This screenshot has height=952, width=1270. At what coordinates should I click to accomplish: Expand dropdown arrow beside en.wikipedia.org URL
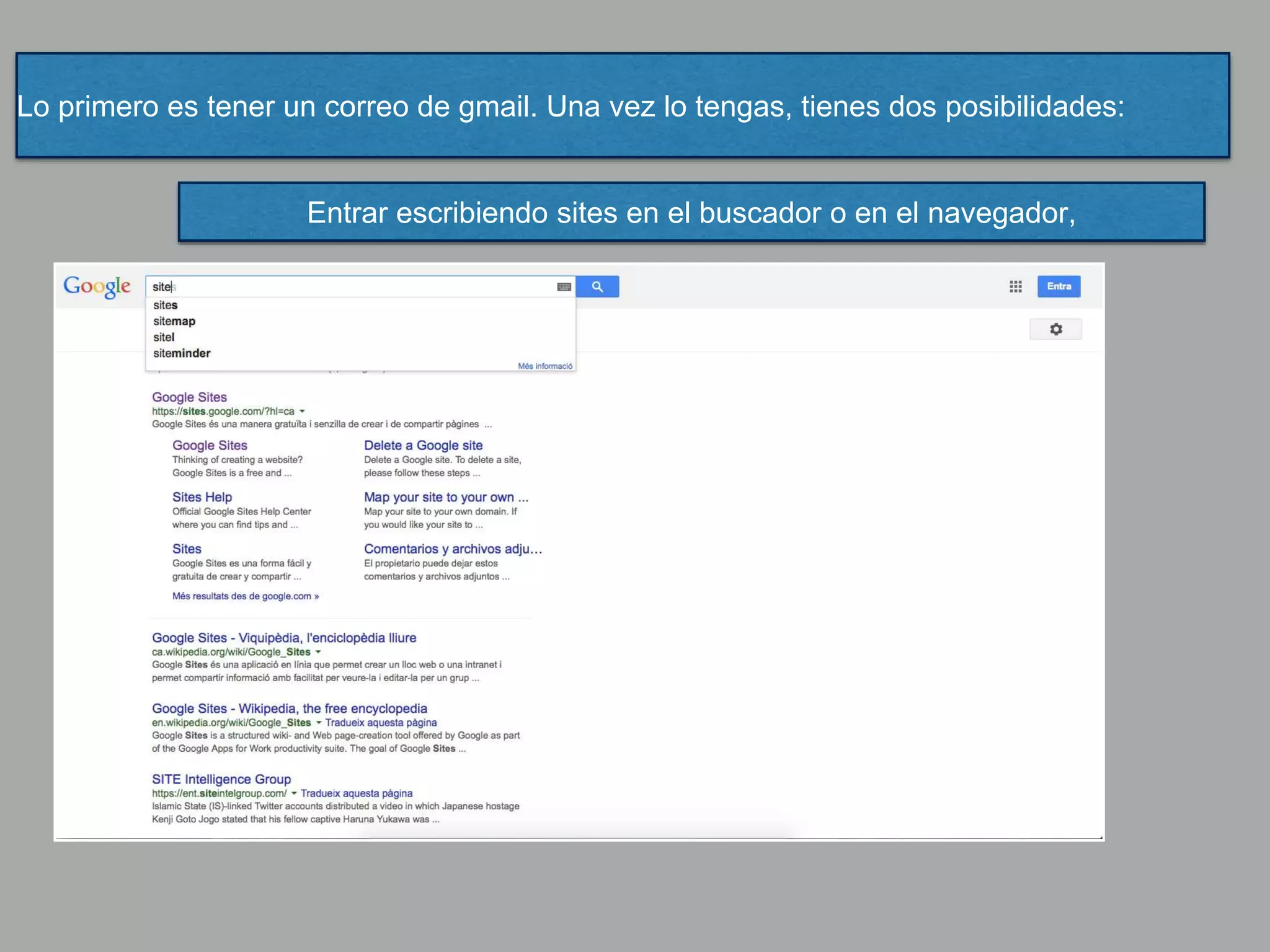tap(319, 723)
